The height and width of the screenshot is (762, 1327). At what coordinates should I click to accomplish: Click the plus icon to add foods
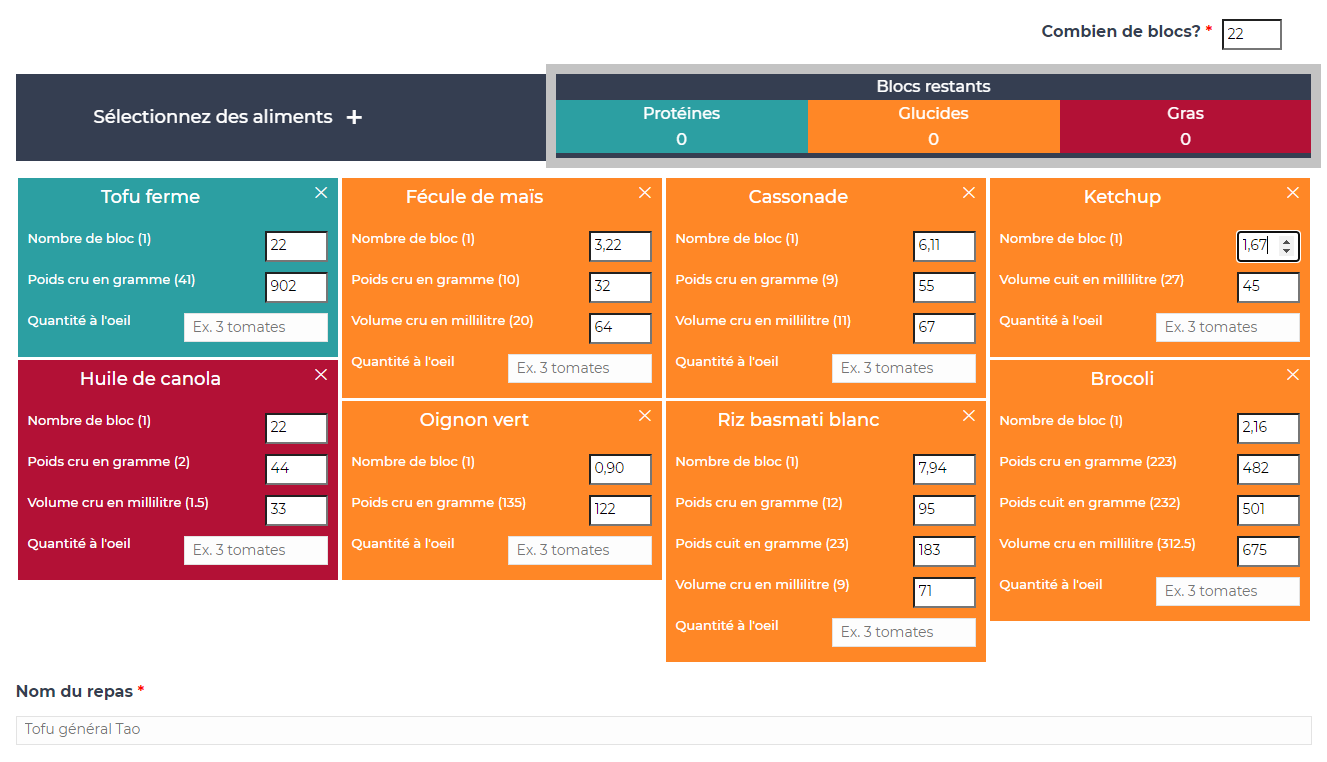click(354, 117)
